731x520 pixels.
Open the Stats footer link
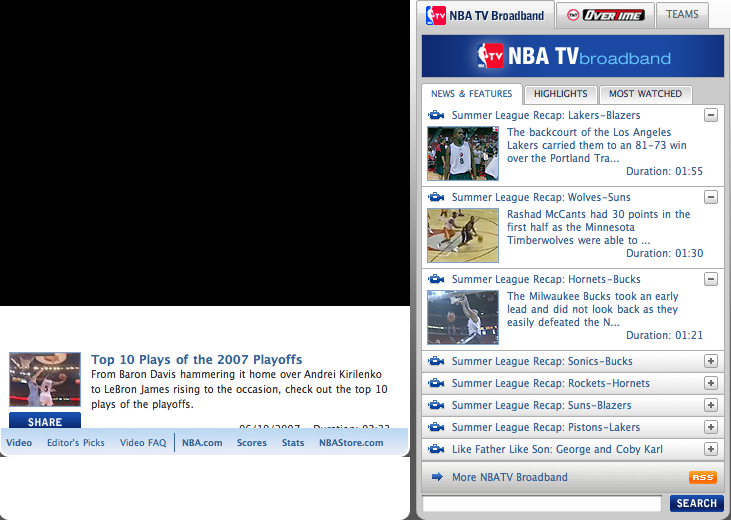[x=293, y=443]
